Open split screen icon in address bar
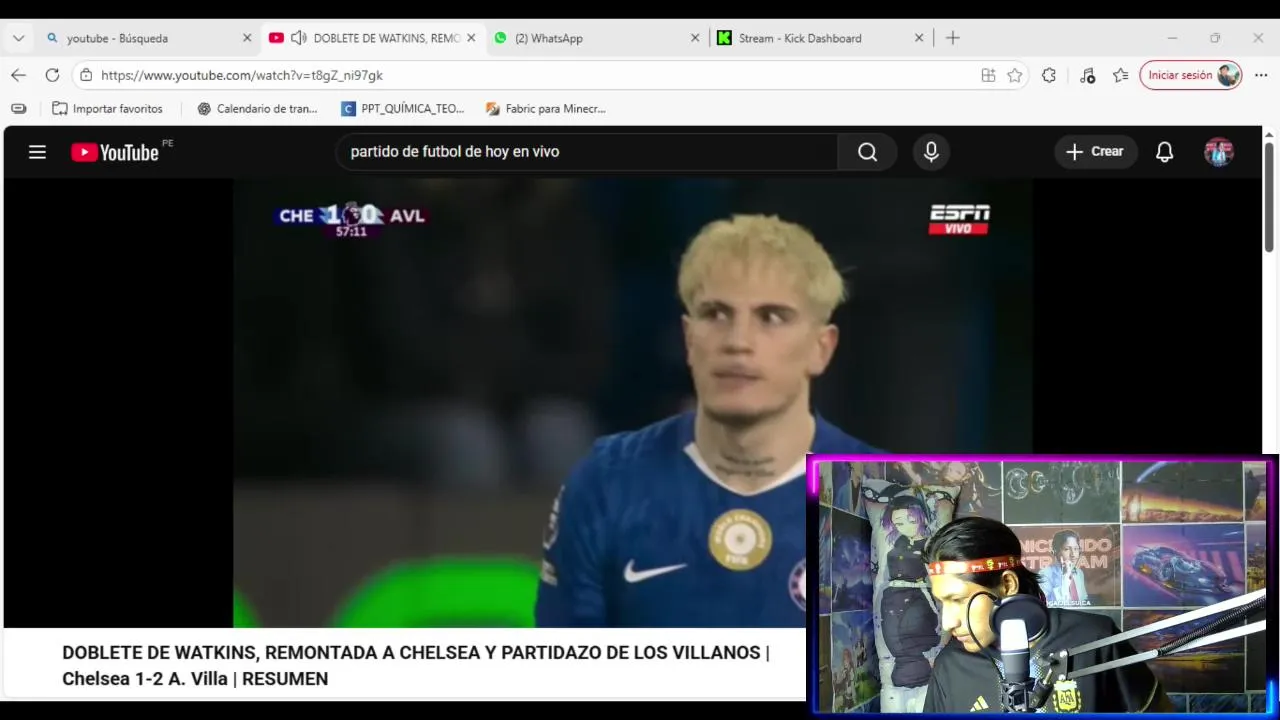This screenshot has width=1280, height=720. [988, 75]
